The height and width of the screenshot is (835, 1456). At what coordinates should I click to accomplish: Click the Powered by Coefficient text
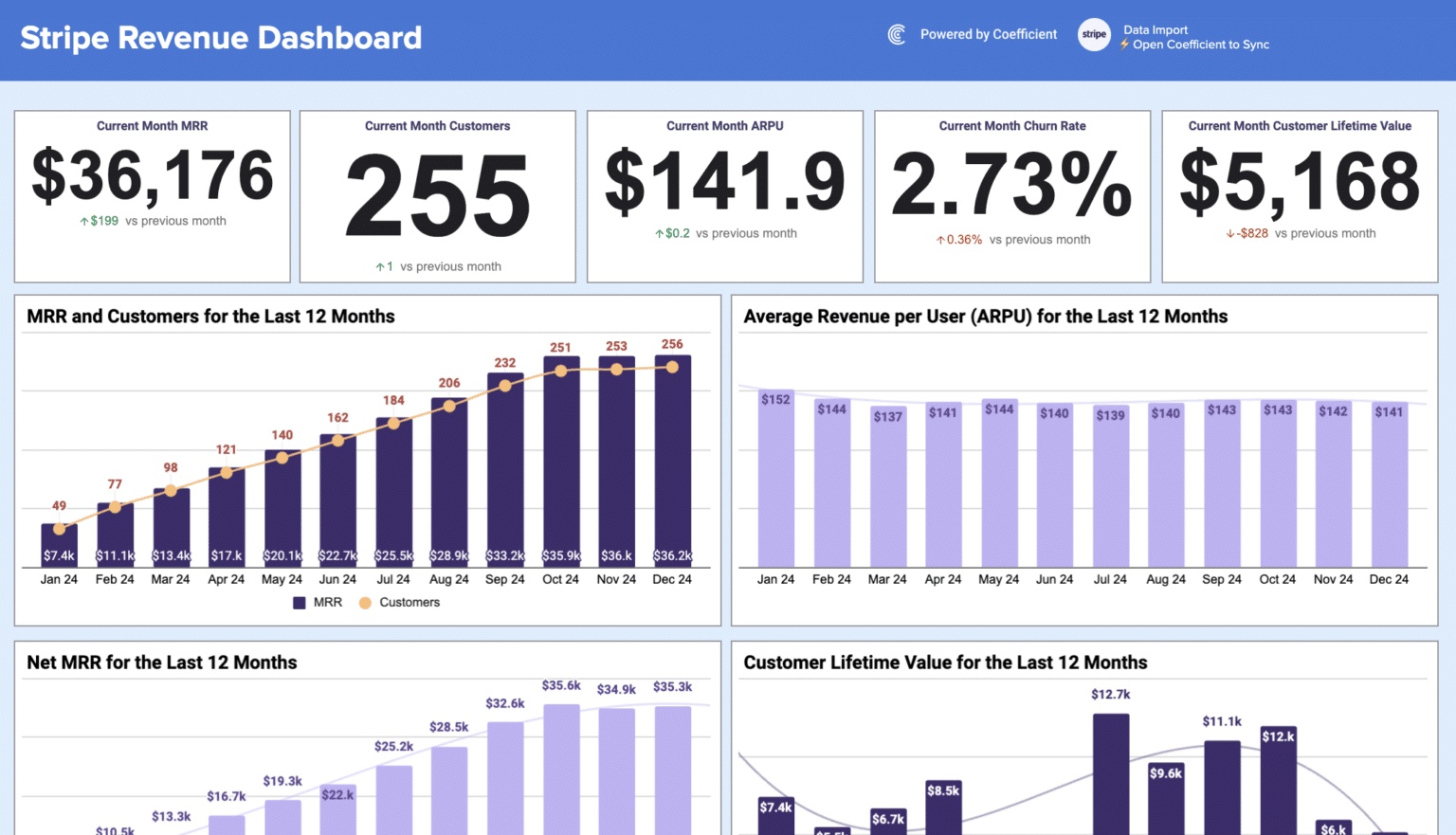click(x=989, y=34)
